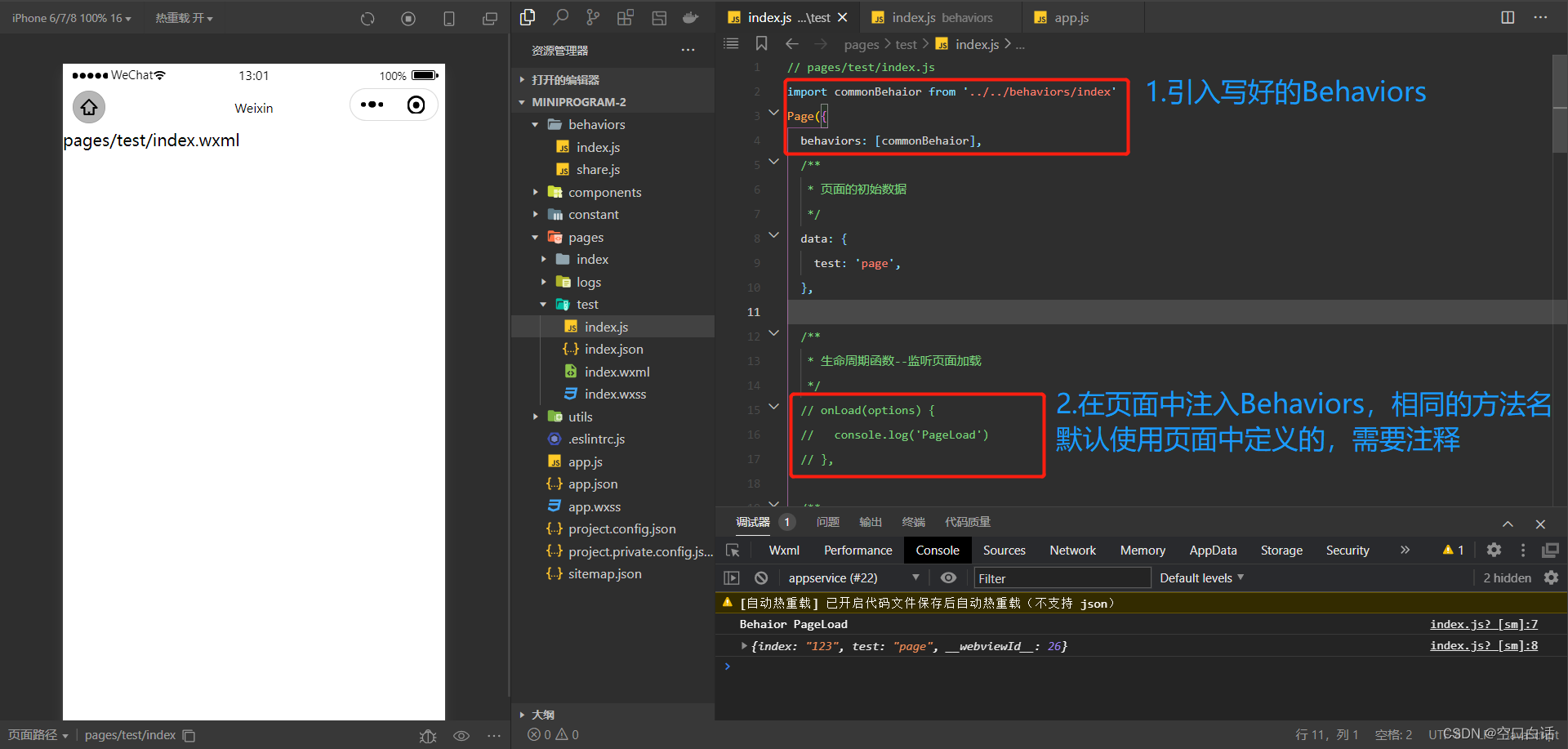The width and height of the screenshot is (1568, 749).
Task: Collapse the debugger panel upward arrow
Action: [1508, 524]
